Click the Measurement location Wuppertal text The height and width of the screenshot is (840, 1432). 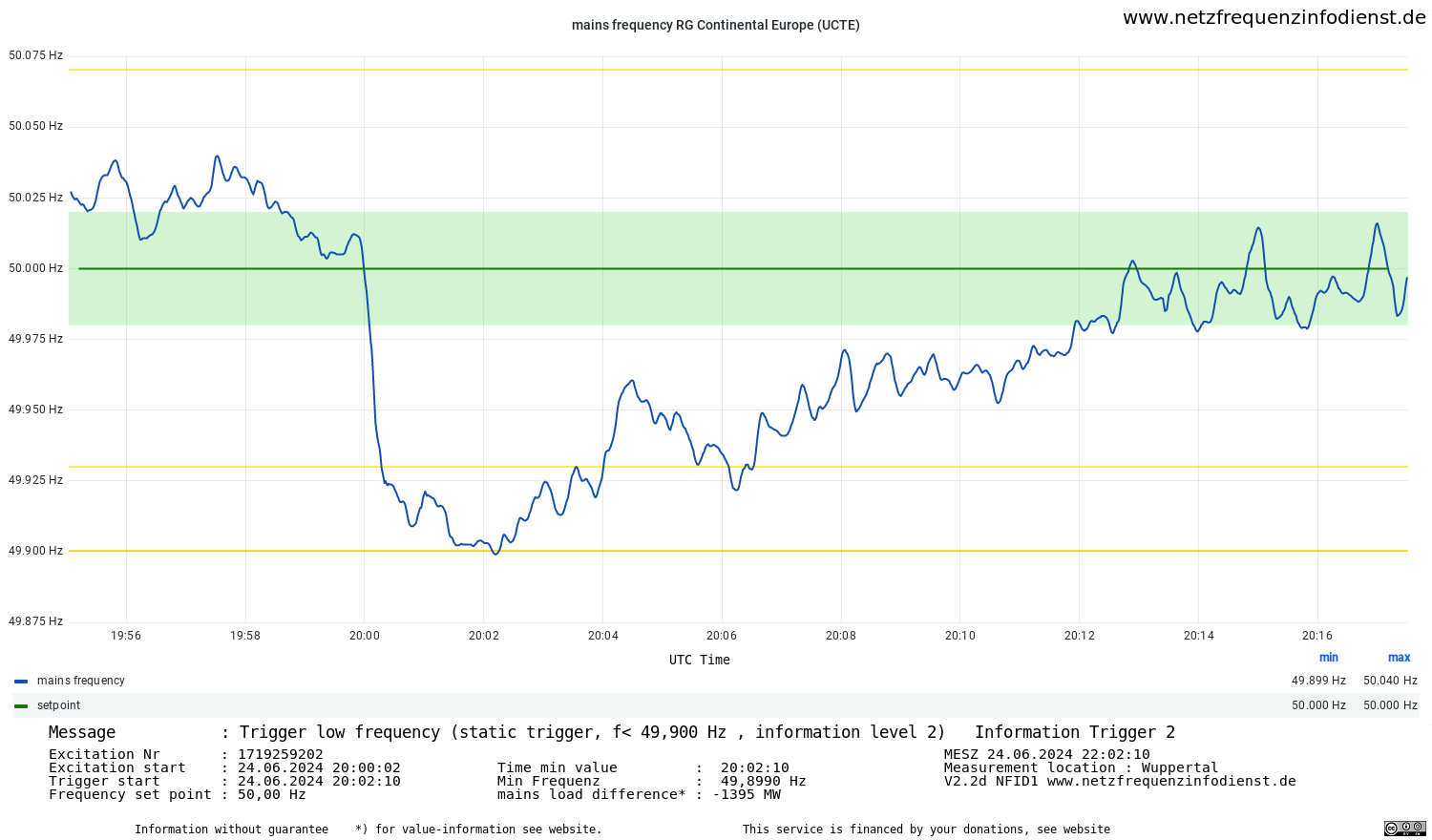click(1082, 767)
